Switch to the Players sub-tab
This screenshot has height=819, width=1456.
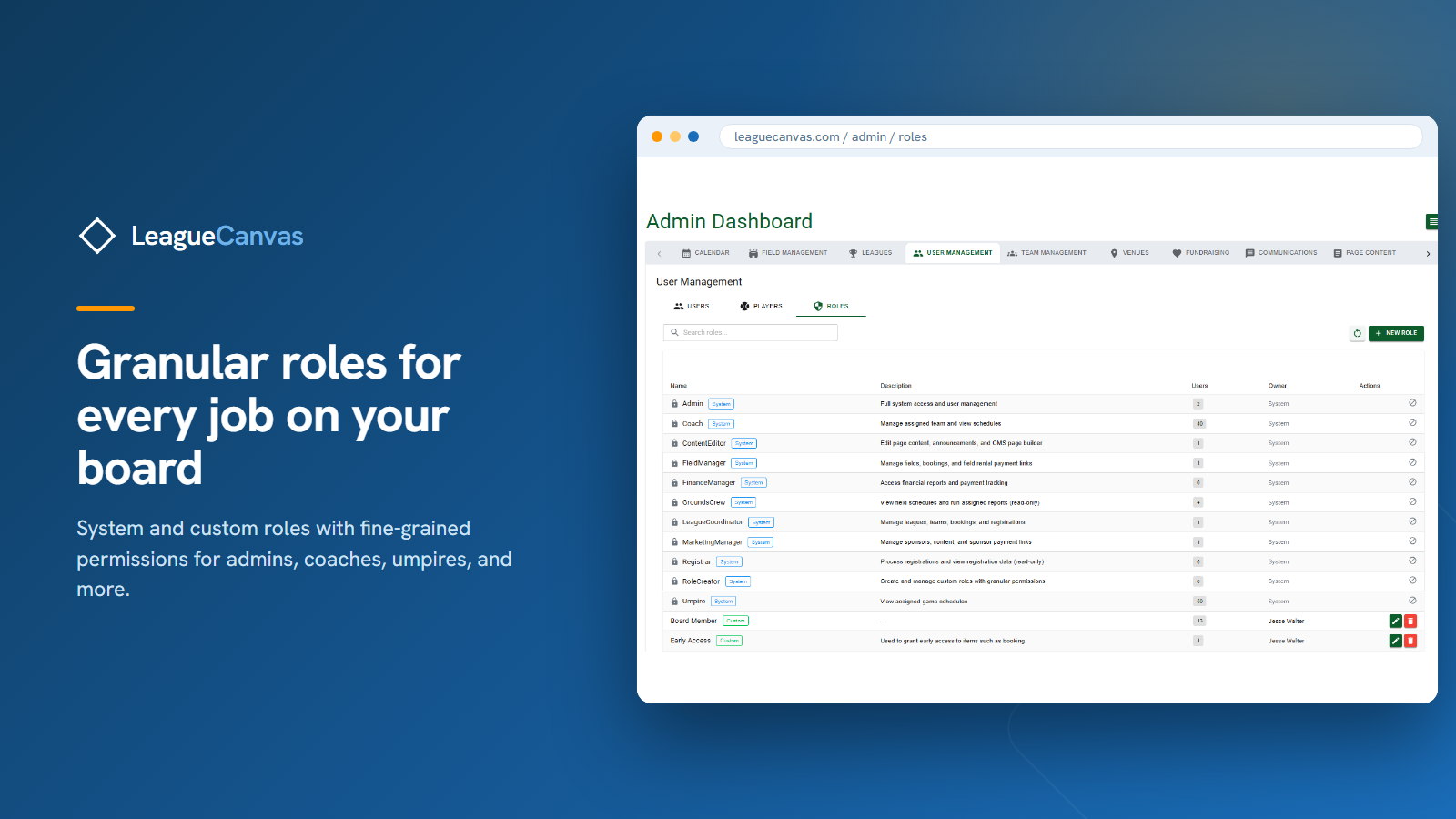pos(762,307)
